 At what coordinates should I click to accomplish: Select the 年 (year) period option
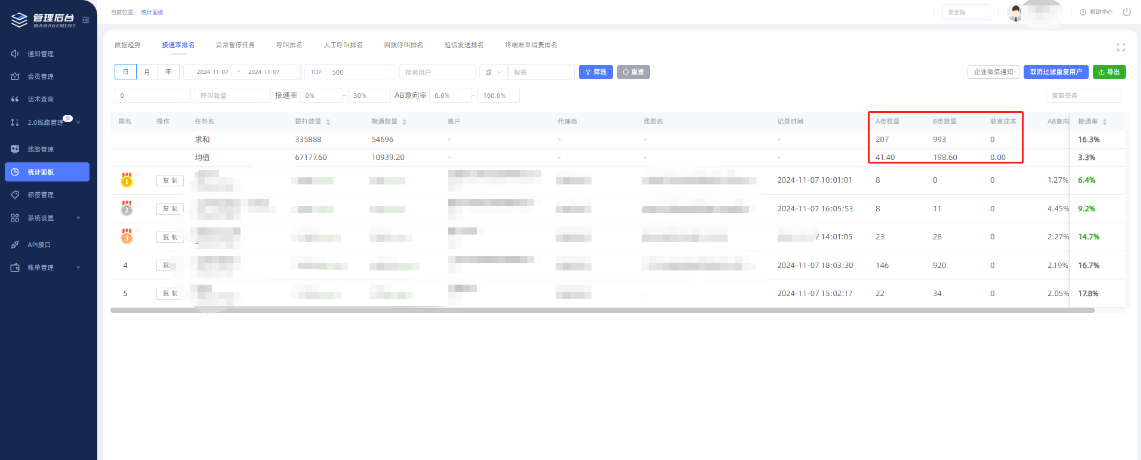tap(168, 72)
